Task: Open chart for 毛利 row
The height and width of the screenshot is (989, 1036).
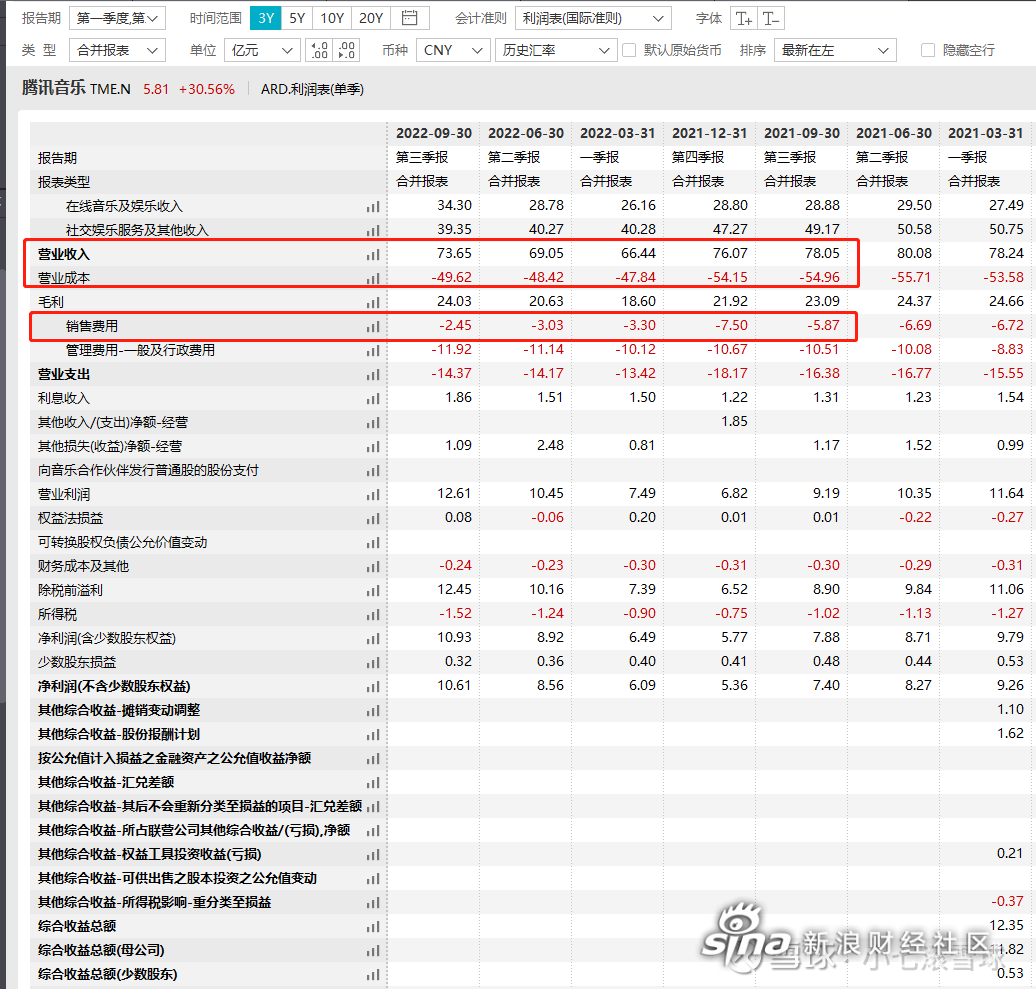Action: tap(373, 303)
